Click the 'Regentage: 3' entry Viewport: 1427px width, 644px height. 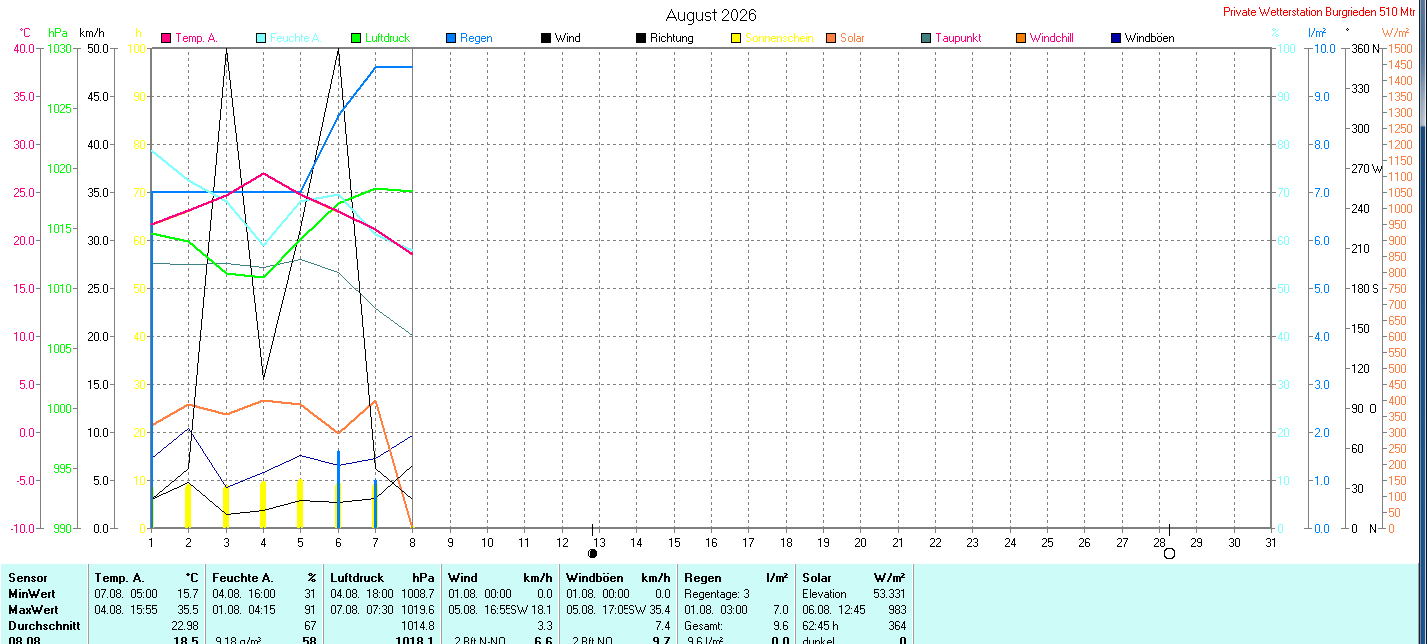tap(717, 594)
